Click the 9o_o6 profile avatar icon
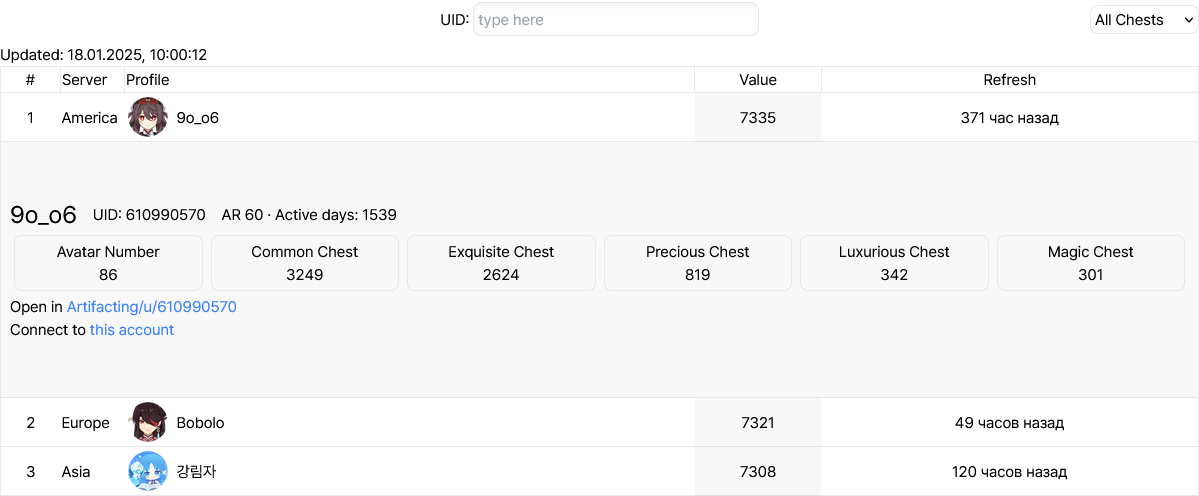The image size is (1199, 496). 148,118
